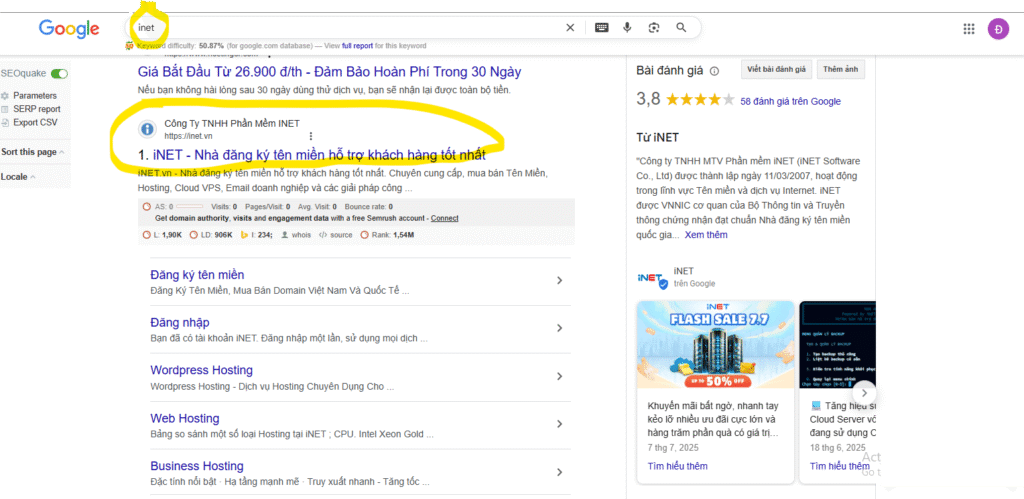Open the Google apps grid
1024x499 pixels.
969,29
